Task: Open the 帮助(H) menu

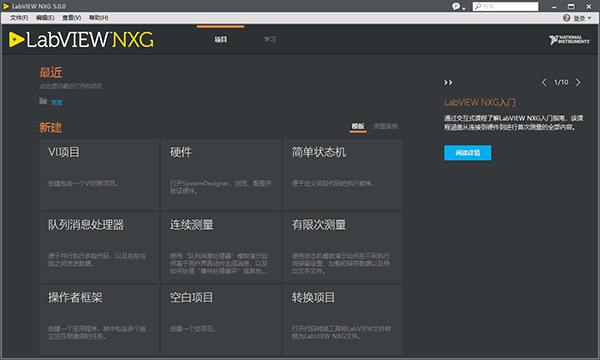Action: point(99,18)
